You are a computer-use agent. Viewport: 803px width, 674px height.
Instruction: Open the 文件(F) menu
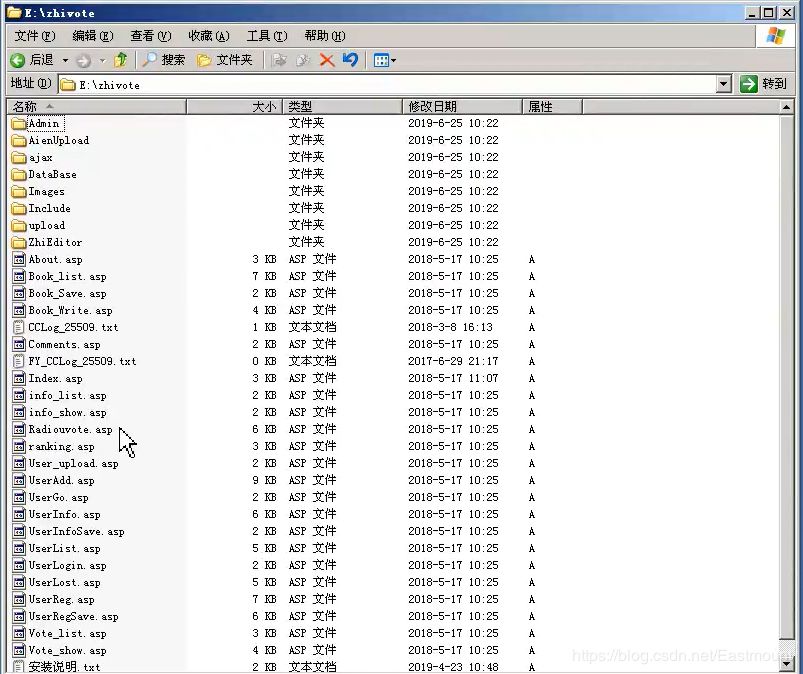point(34,36)
